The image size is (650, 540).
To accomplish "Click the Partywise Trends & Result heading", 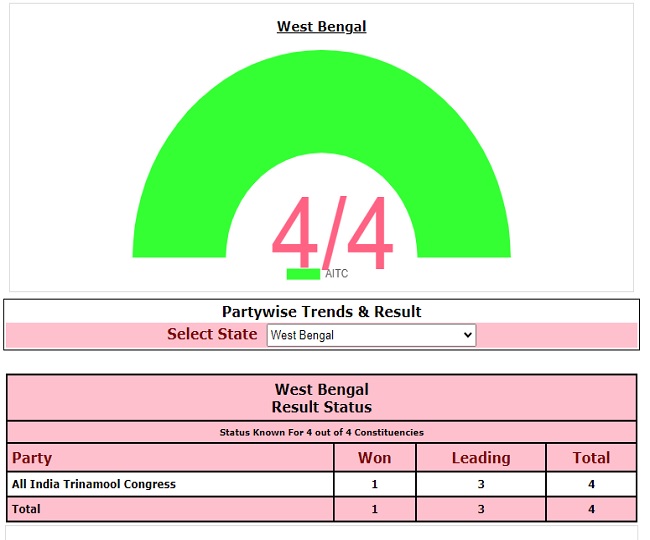I will tap(321, 311).
